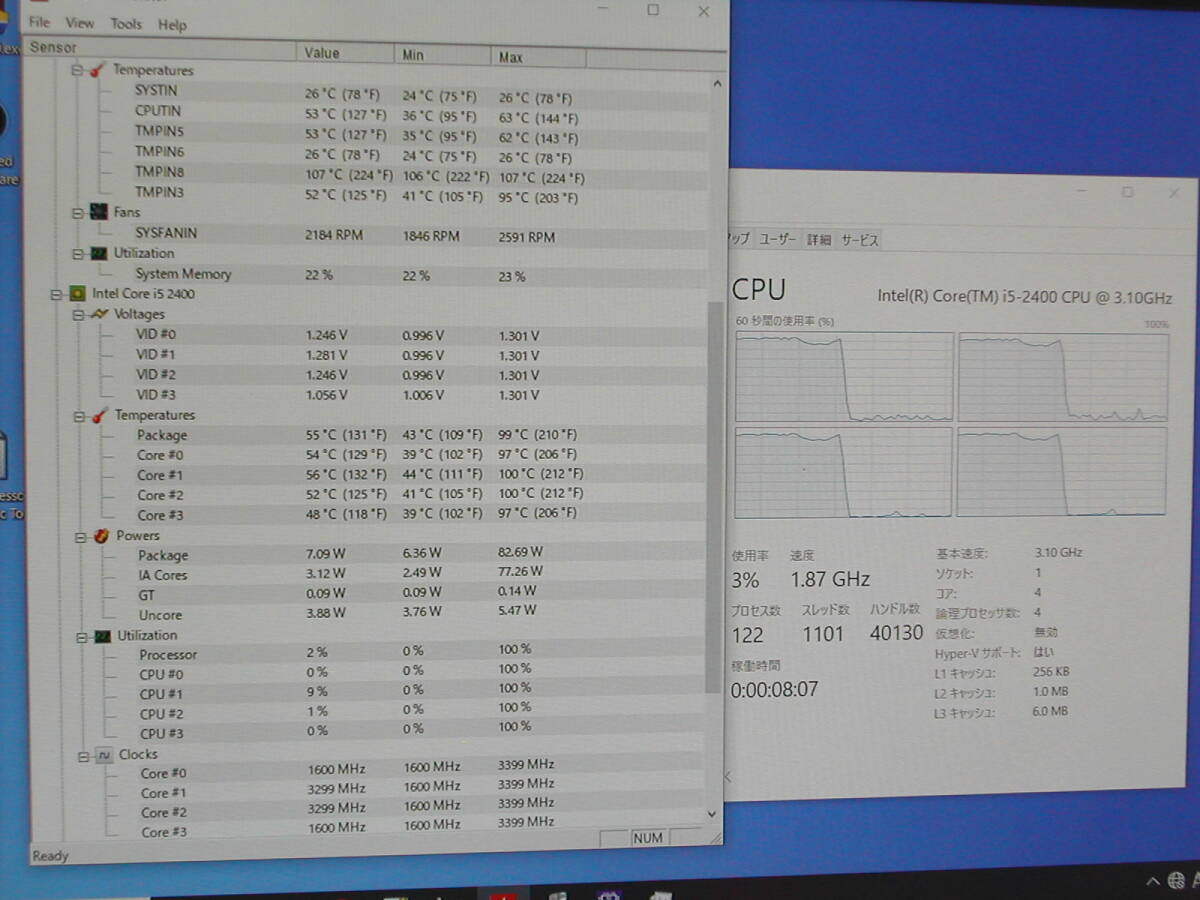1200x900 pixels.
Task: Open the Help menu
Action: pyautogui.click(x=172, y=25)
